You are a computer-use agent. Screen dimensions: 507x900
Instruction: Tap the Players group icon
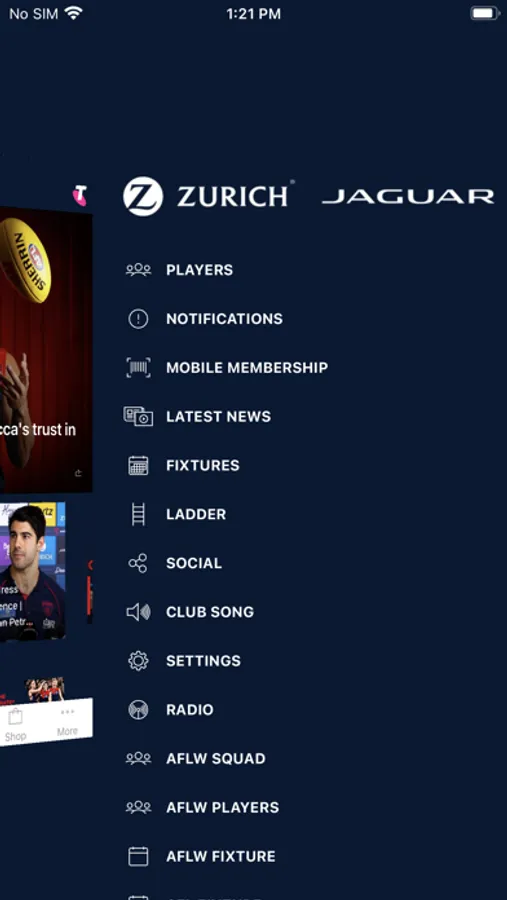point(138,270)
